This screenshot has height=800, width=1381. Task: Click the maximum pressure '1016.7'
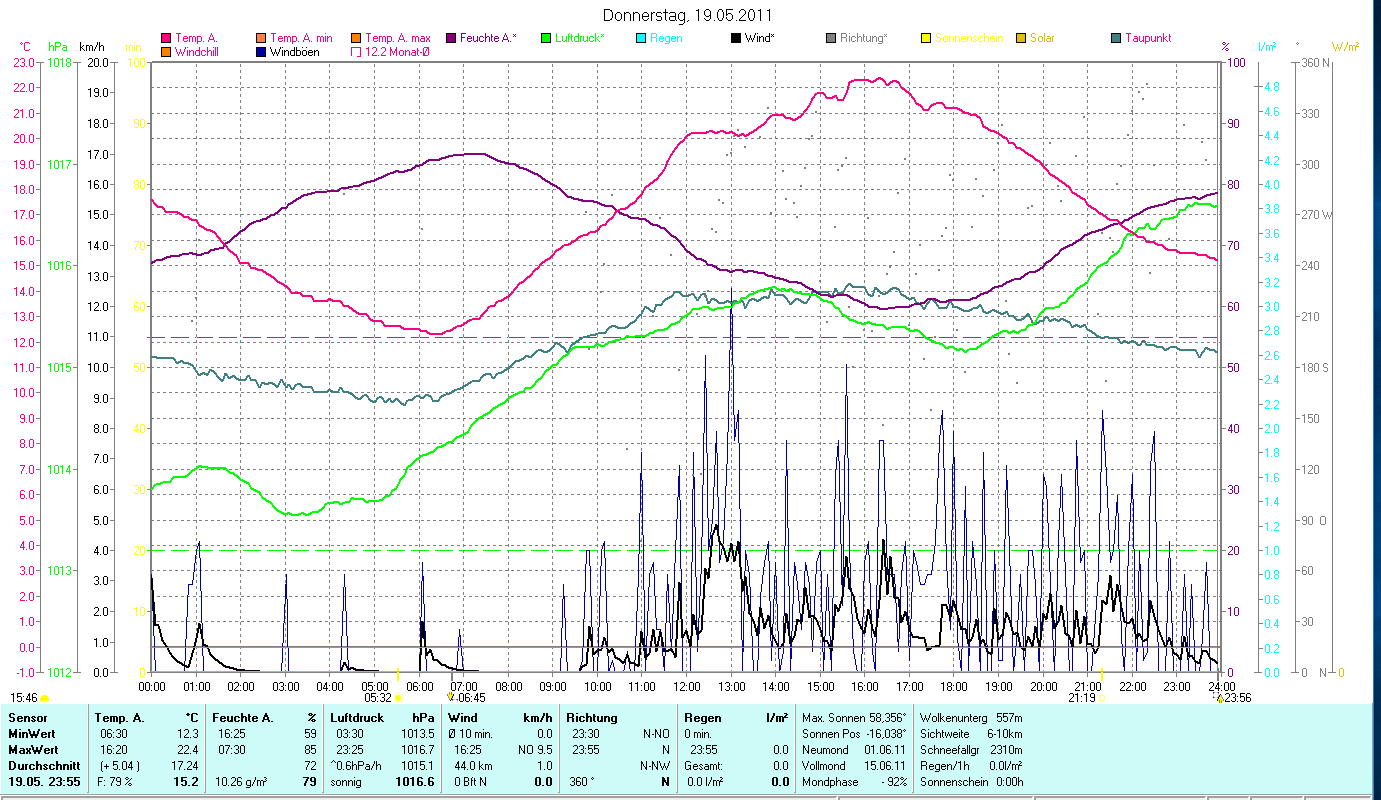[x=417, y=749]
